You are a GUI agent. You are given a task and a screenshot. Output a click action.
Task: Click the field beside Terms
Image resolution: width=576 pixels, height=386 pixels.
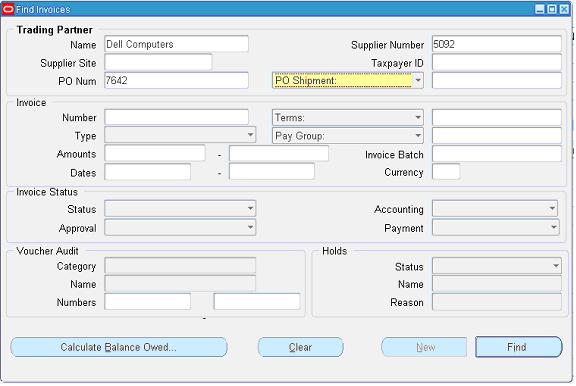coord(497,118)
